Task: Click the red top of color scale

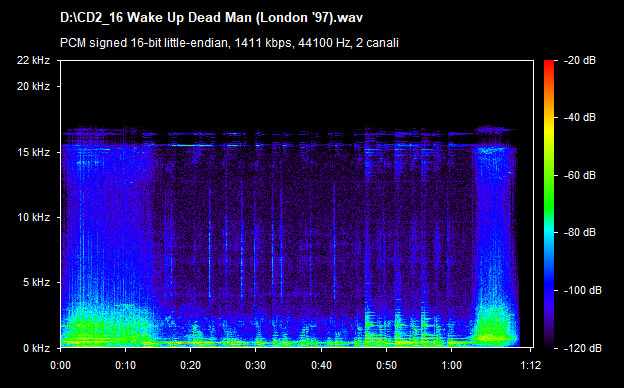Action: click(549, 64)
